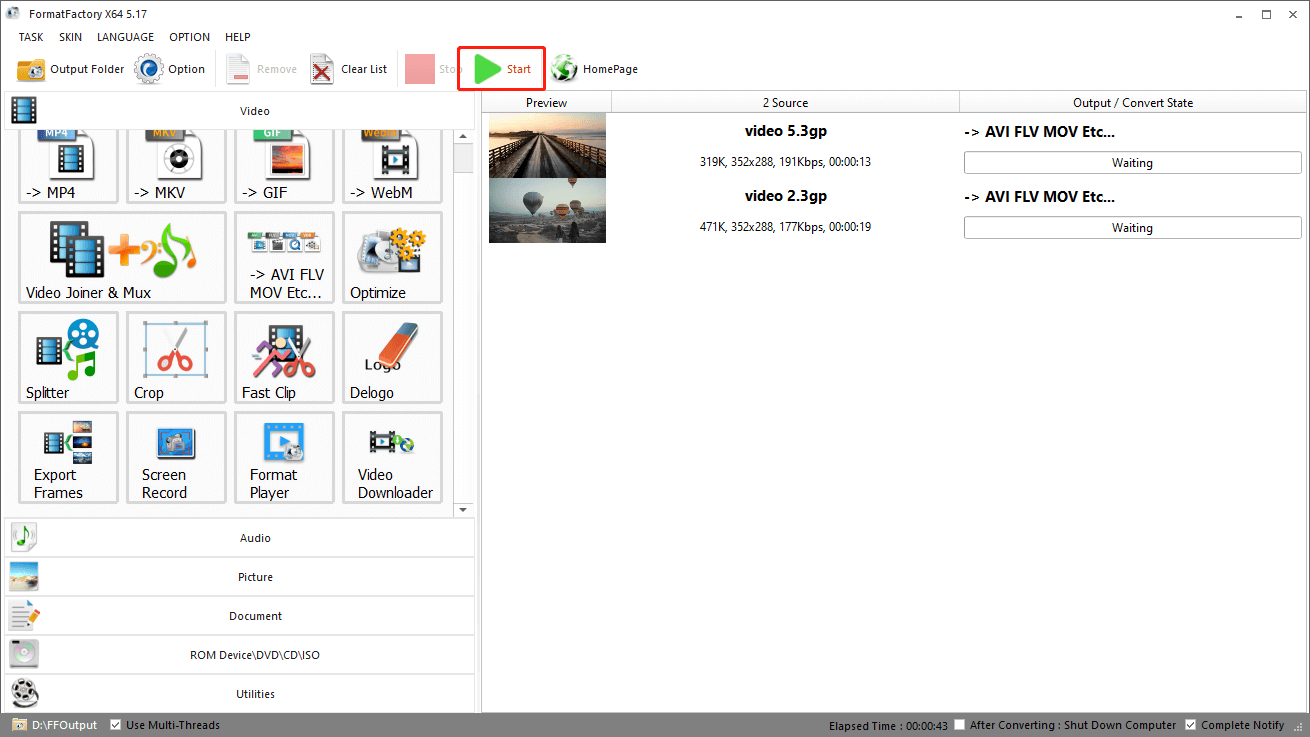This screenshot has height=737, width=1310.
Task: Open the HELP menu
Action: point(238,37)
